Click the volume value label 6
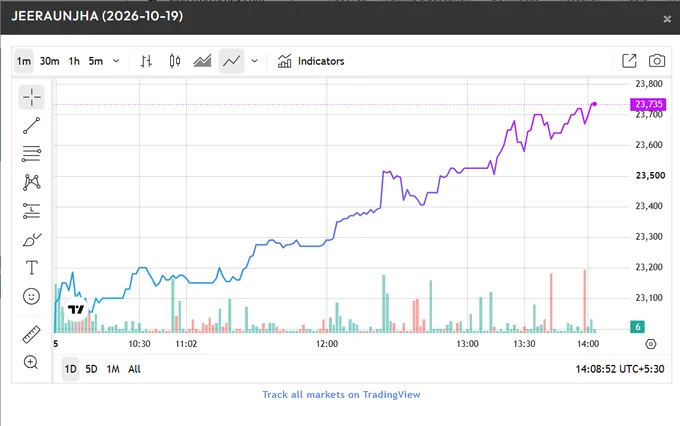The height and width of the screenshot is (426, 680). tap(637, 327)
